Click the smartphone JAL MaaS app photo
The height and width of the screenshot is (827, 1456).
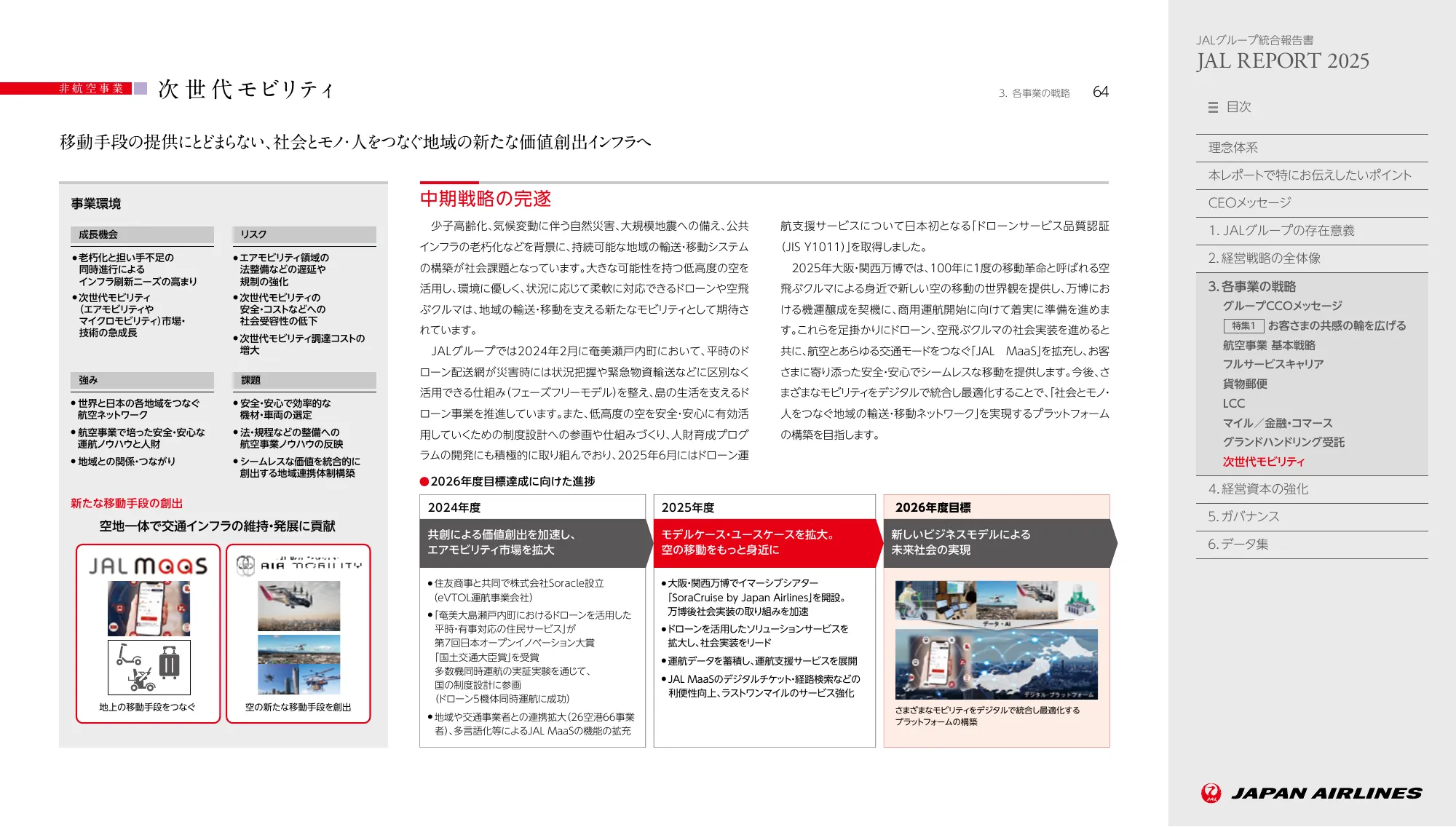149,609
